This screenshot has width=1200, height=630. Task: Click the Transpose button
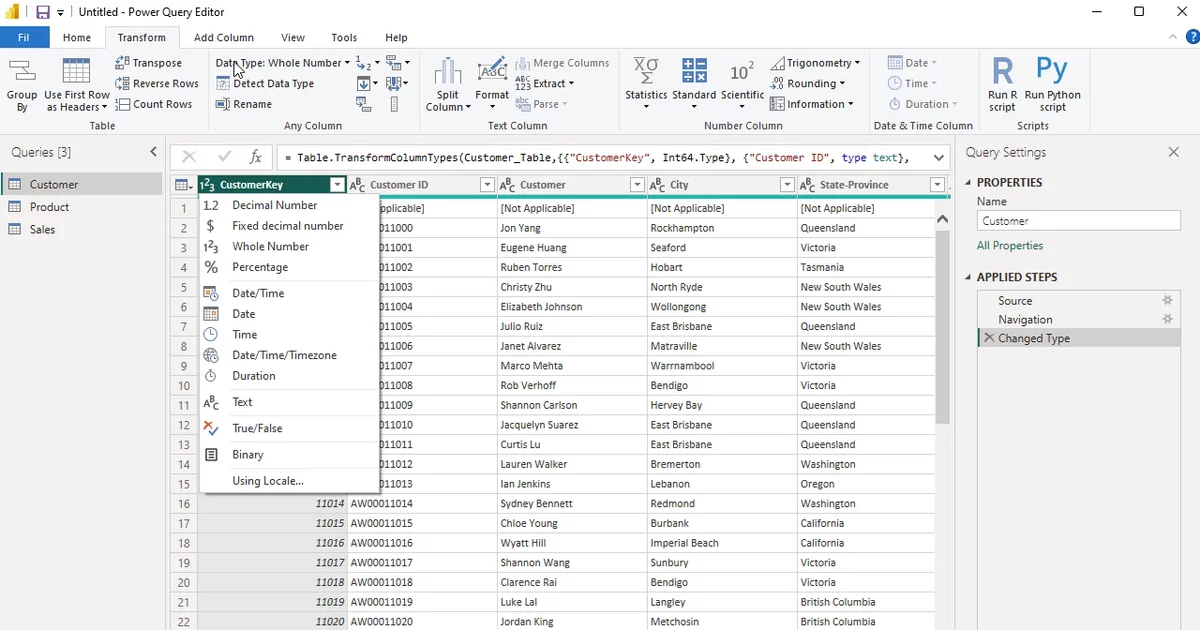click(149, 63)
